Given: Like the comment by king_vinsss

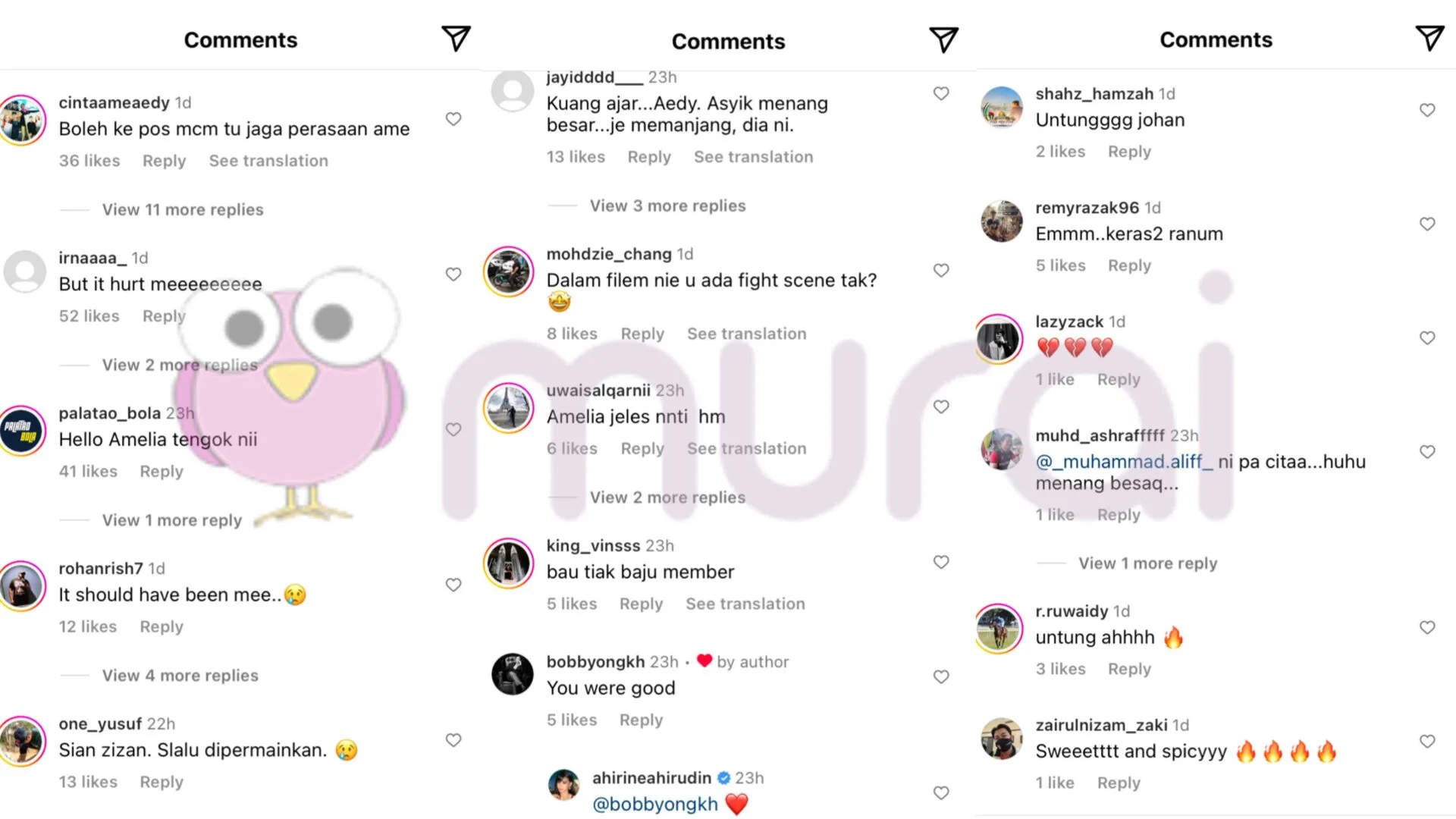Looking at the screenshot, I should (941, 562).
